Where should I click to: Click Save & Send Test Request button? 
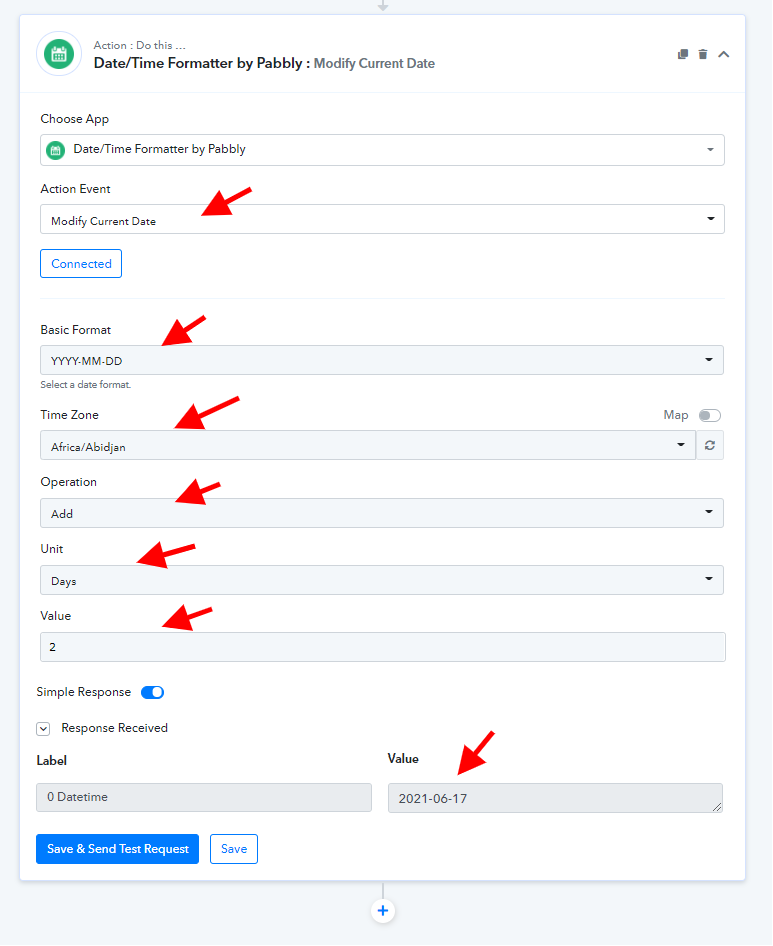[x=118, y=849]
